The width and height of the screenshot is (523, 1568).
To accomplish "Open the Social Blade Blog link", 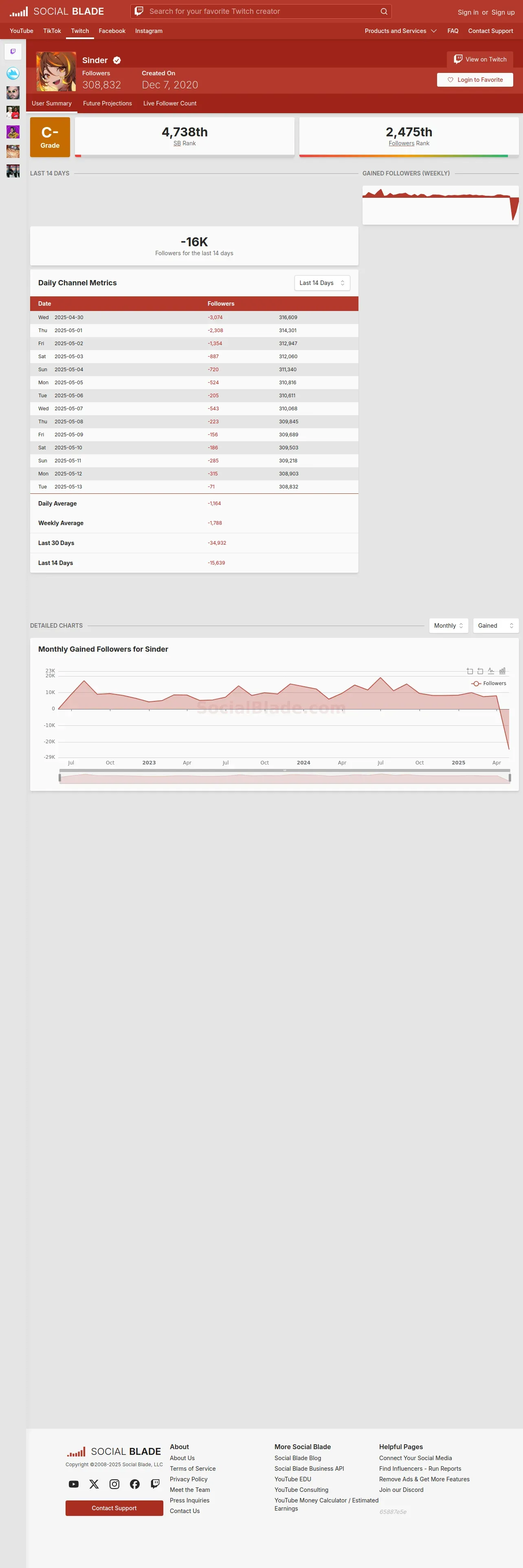I will pos(298,1458).
